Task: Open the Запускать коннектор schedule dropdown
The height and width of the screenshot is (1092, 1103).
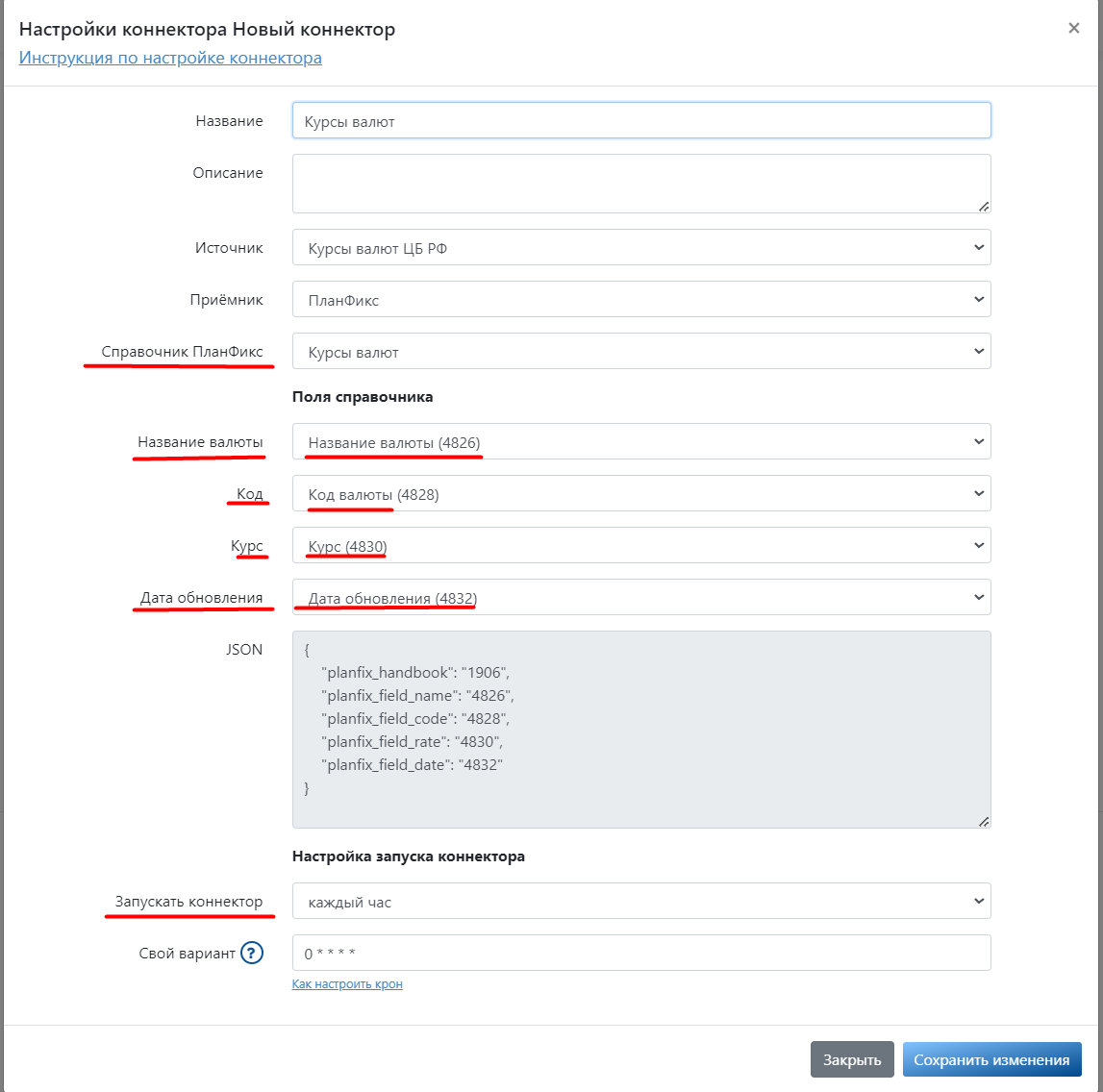Action: (x=641, y=902)
